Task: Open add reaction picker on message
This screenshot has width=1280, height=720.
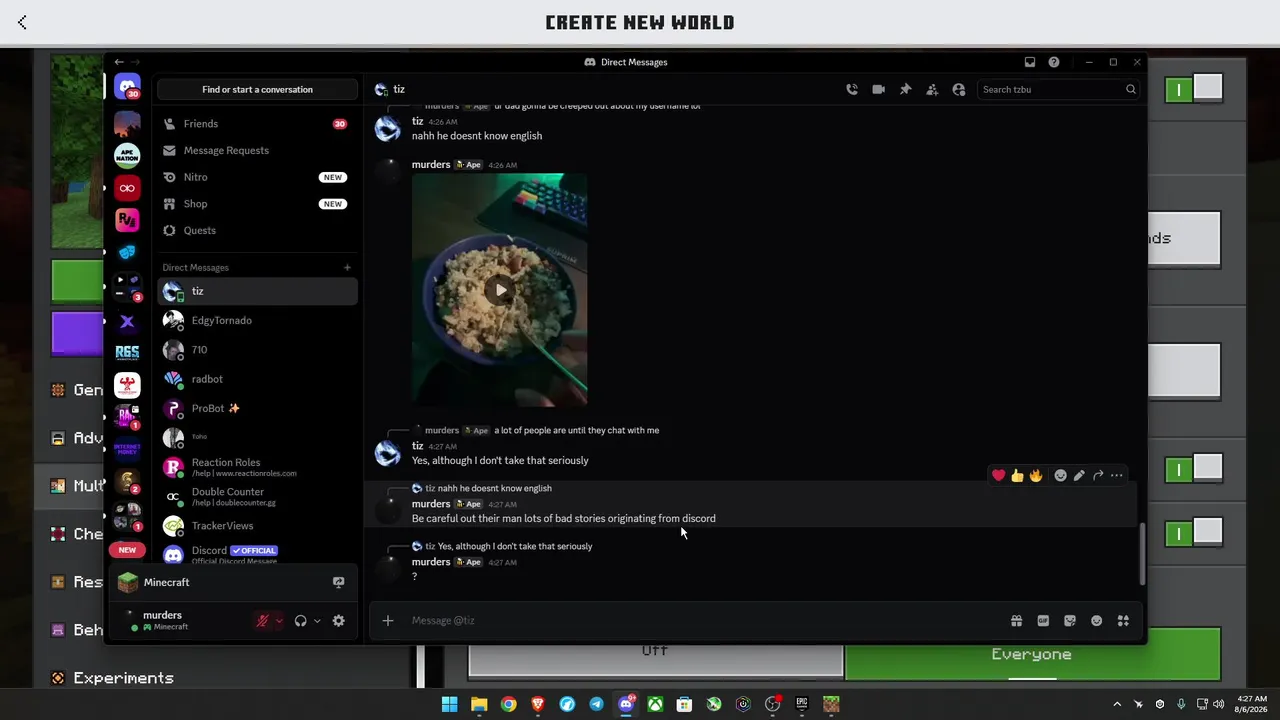Action: (1060, 475)
